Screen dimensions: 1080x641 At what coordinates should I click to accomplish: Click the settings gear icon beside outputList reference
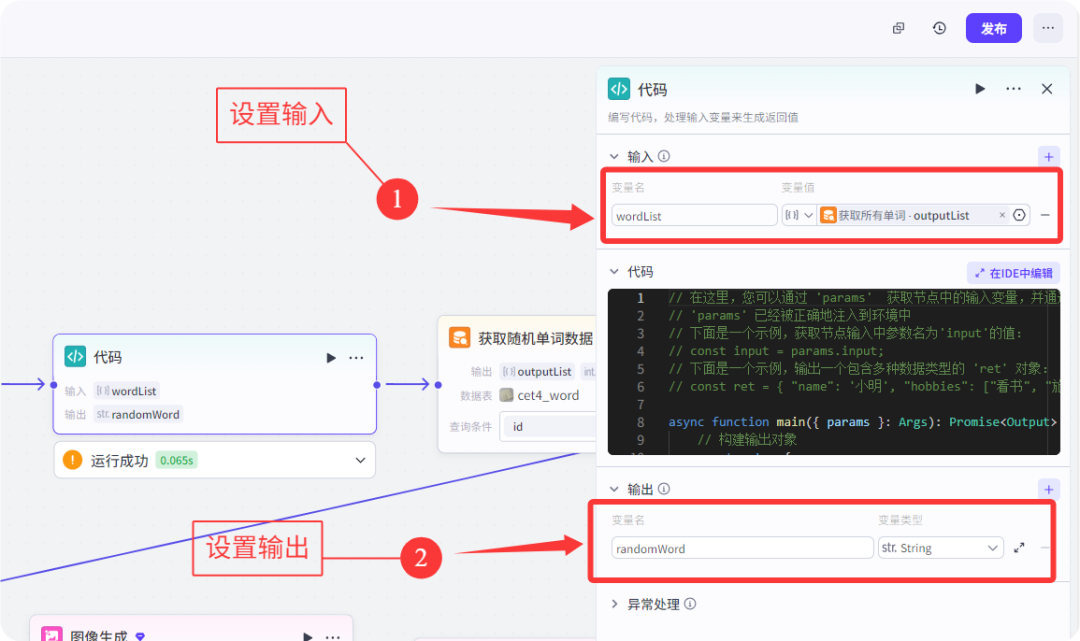[x=1019, y=214]
